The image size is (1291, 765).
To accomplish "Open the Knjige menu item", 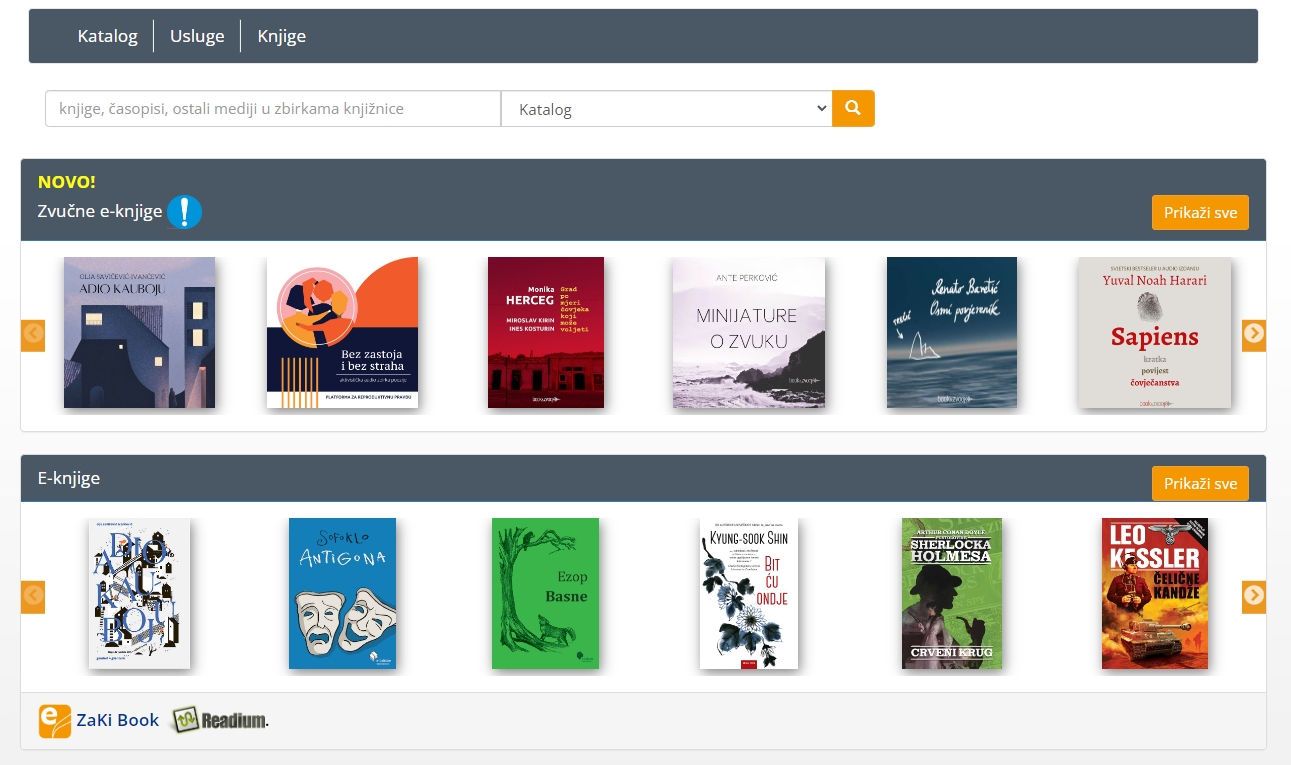I will (282, 36).
